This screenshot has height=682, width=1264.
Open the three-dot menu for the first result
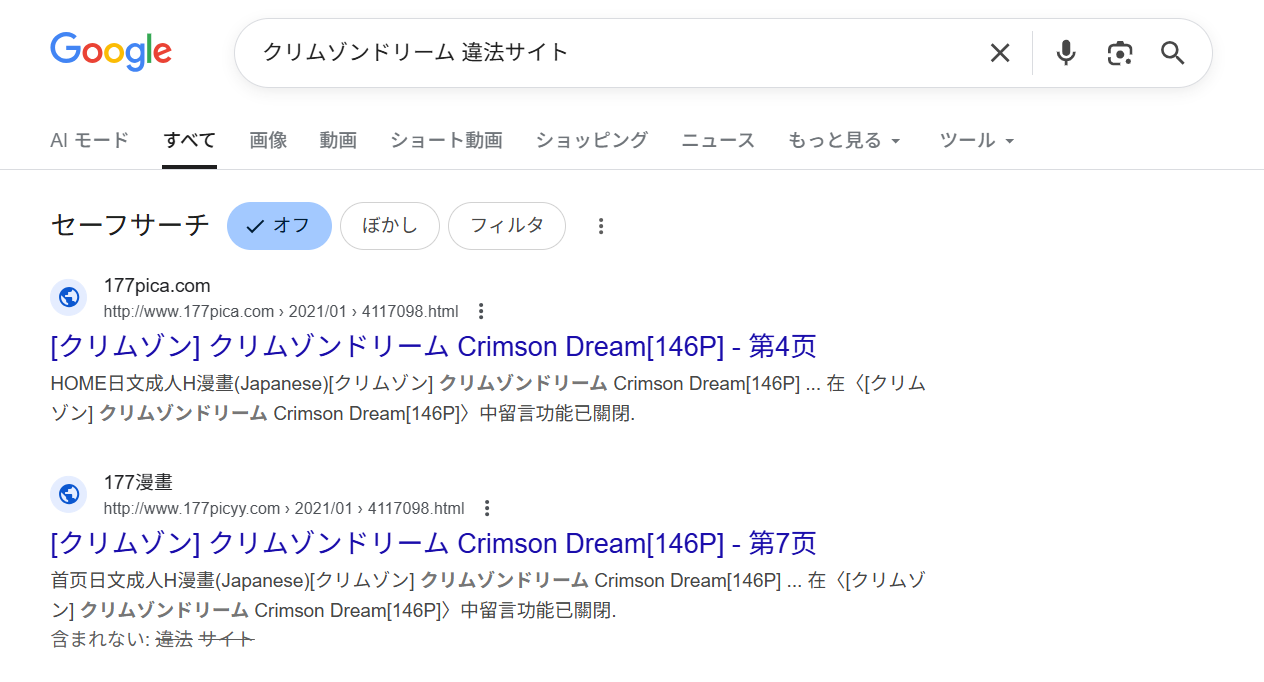481,311
